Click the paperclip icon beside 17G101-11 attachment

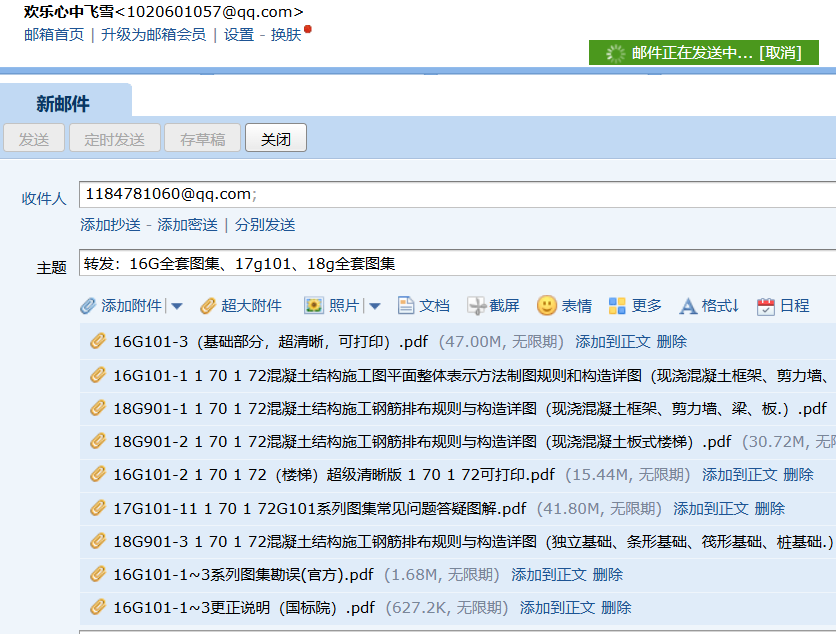(x=98, y=508)
